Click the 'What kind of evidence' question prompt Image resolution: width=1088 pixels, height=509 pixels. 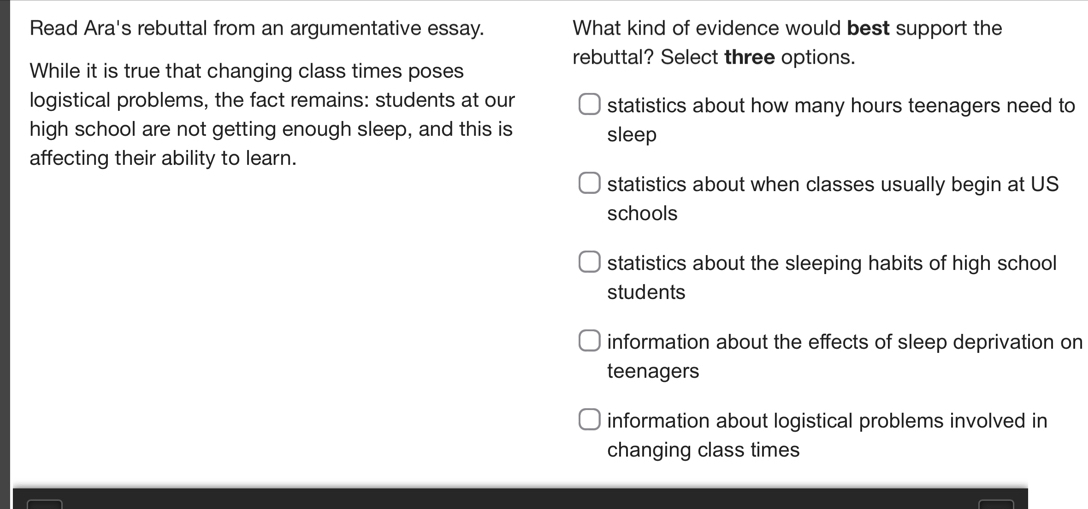click(x=787, y=28)
